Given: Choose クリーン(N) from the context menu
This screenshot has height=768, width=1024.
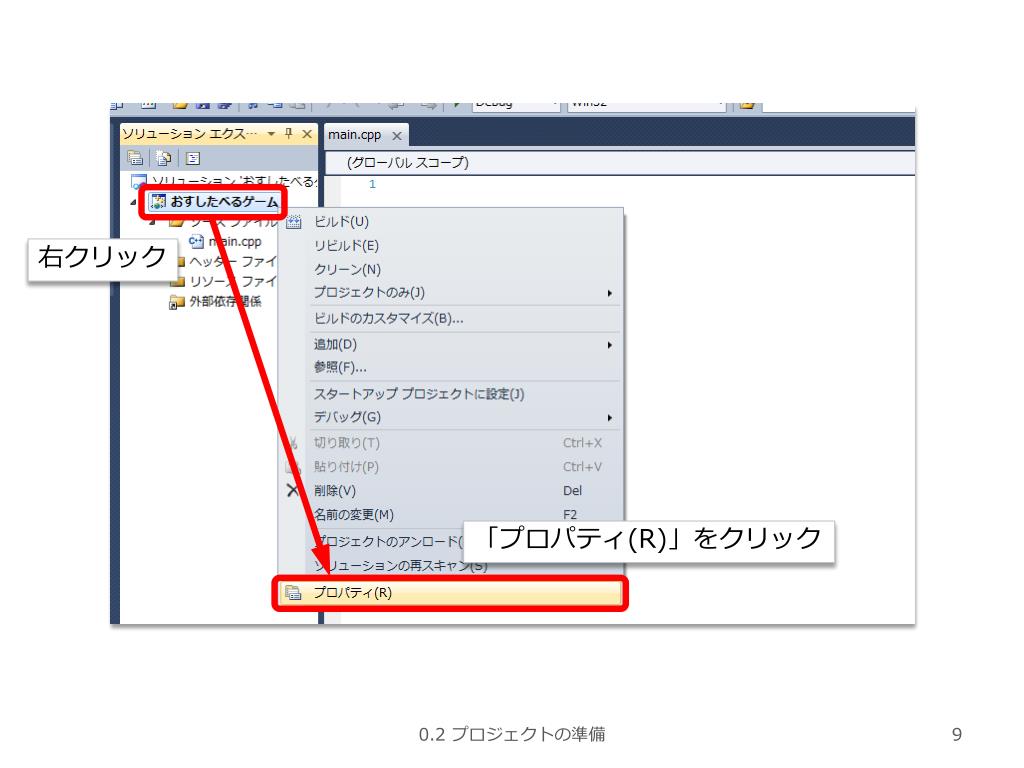Looking at the screenshot, I should pos(451,269).
